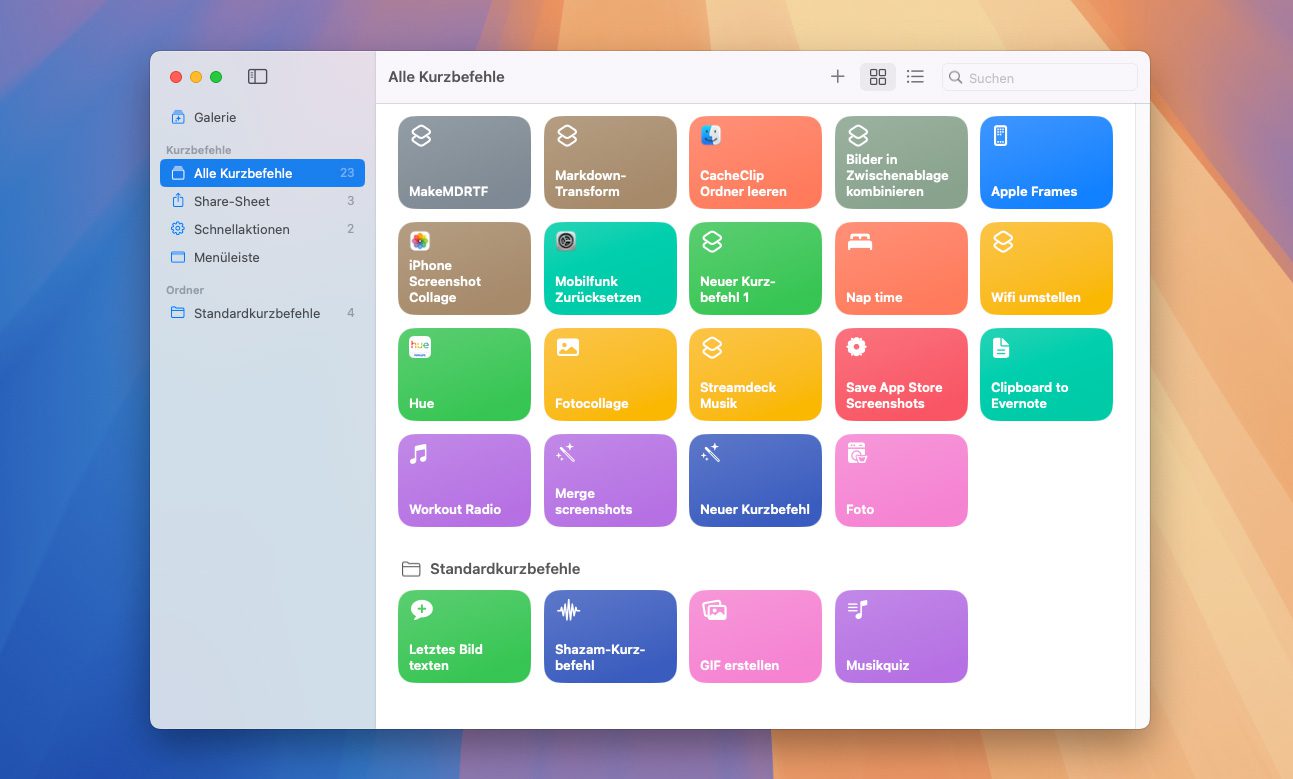This screenshot has width=1293, height=779.
Task: Click the Clipboard to Evernote document icon
Action: tap(1001, 348)
